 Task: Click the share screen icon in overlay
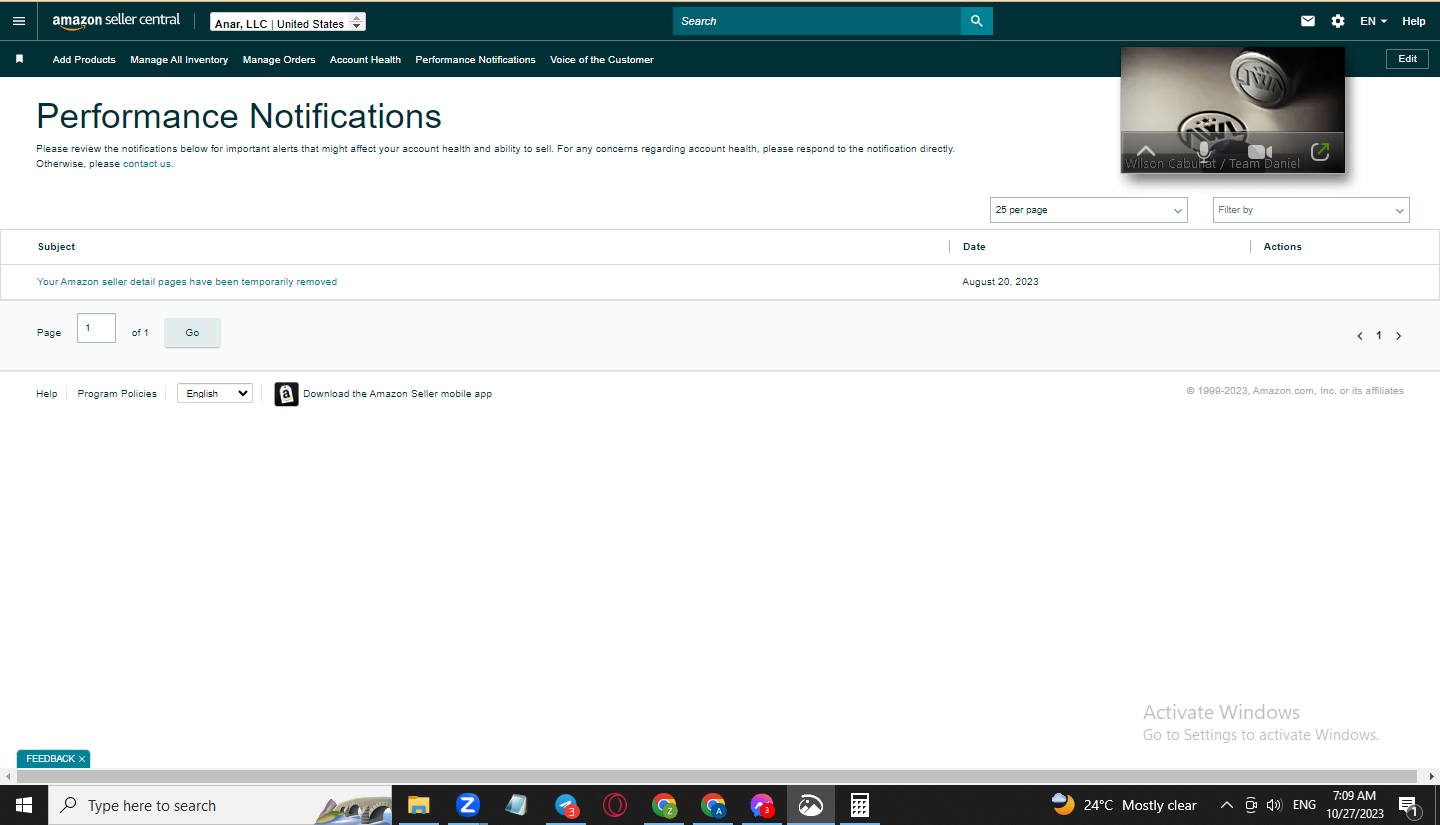[x=1320, y=152]
